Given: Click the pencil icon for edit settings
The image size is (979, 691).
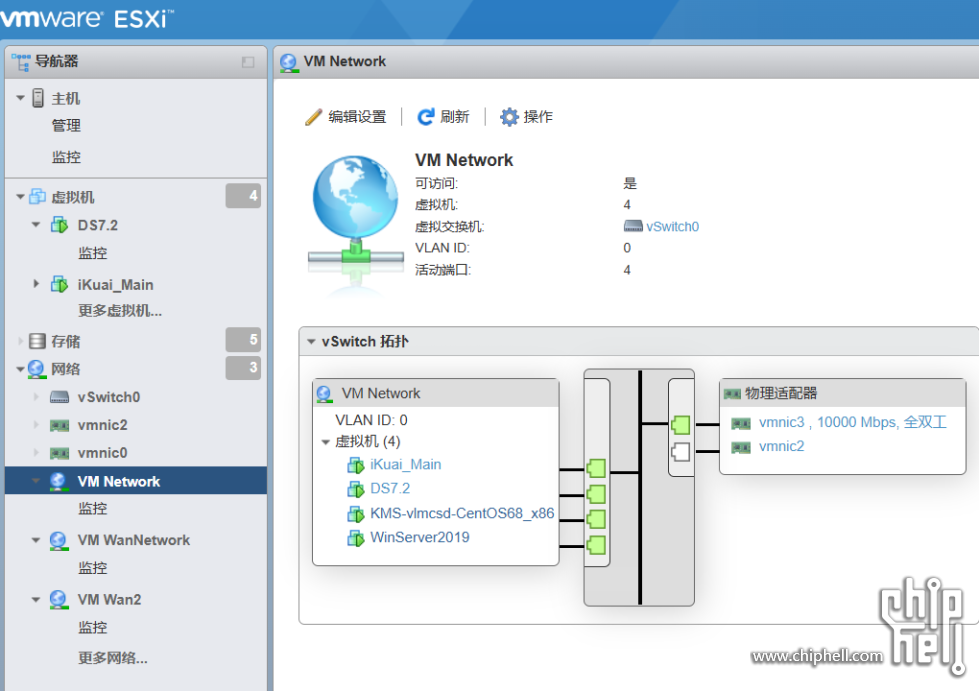Looking at the screenshot, I should (313, 117).
